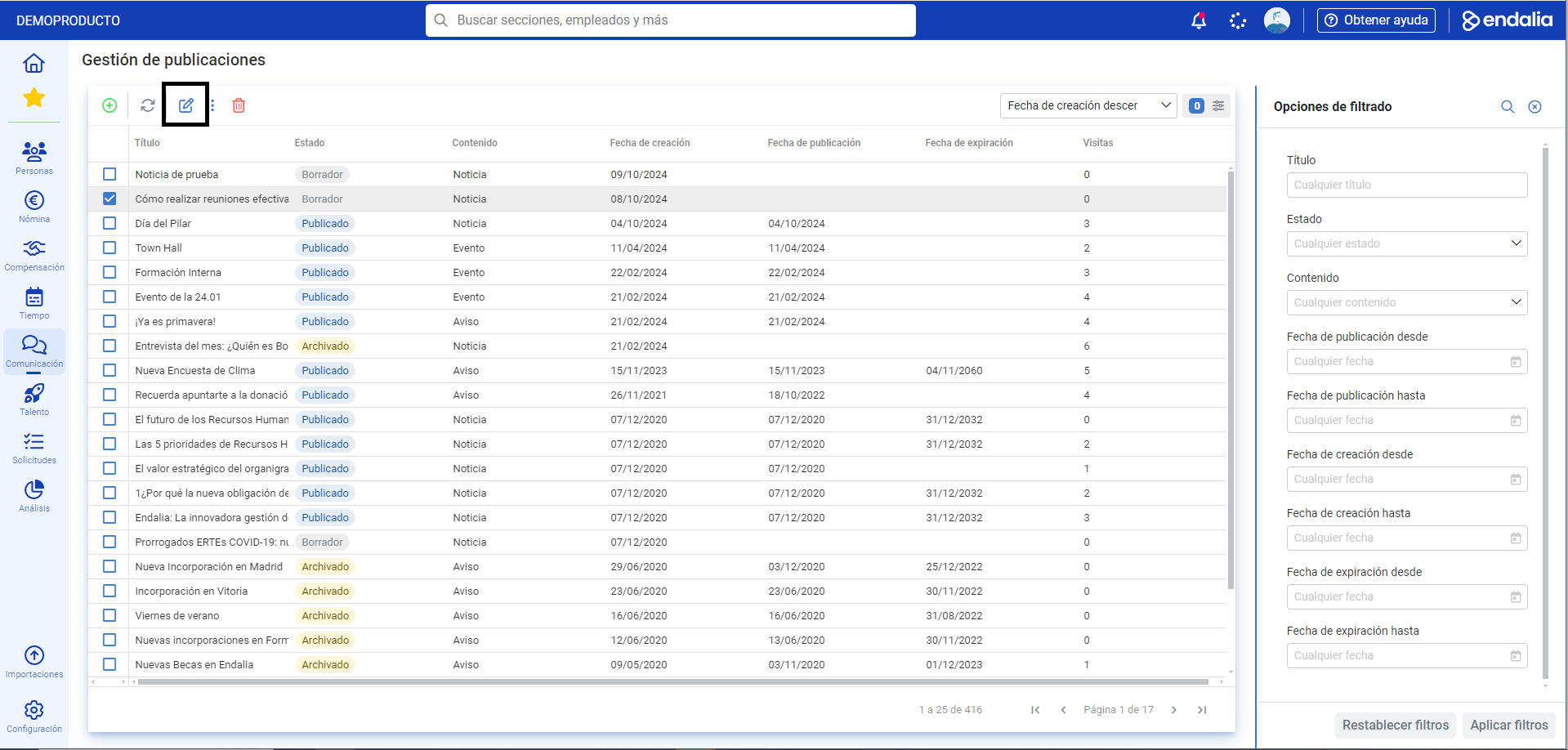1568x750 pixels.
Task: Sort by Fecha de creación column header
Action: [650, 143]
